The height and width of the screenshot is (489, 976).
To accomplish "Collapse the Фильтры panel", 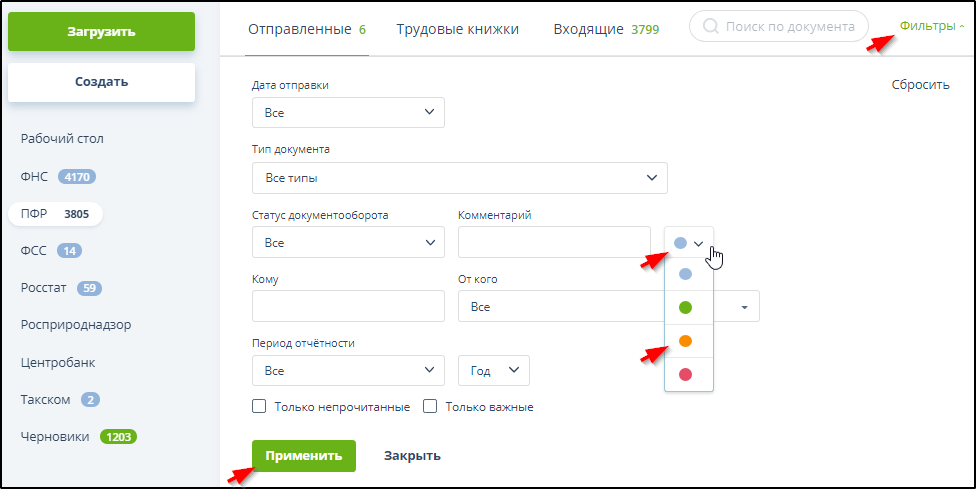I will click(x=931, y=26).
